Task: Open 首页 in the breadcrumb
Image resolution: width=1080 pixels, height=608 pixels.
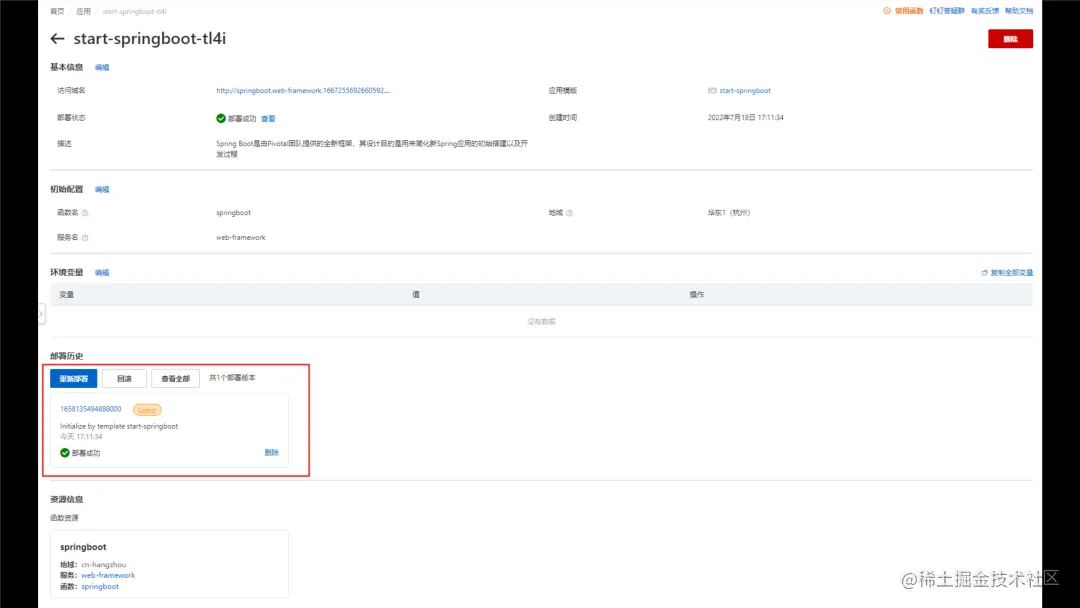Action: click(x=57, y=11)
